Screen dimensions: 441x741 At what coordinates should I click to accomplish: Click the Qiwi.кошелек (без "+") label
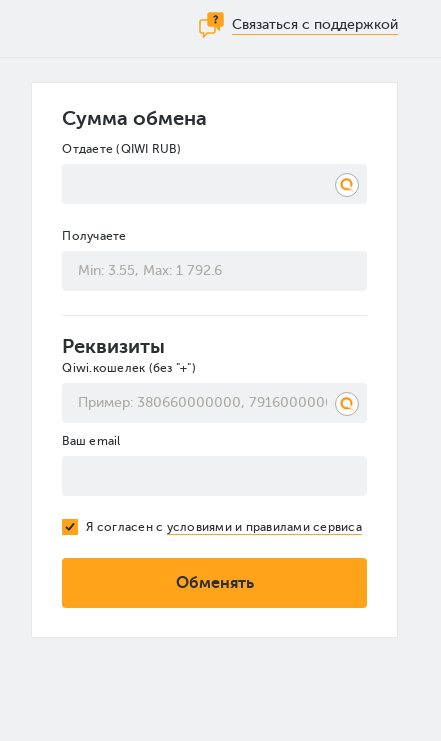(x=129, y=368)
